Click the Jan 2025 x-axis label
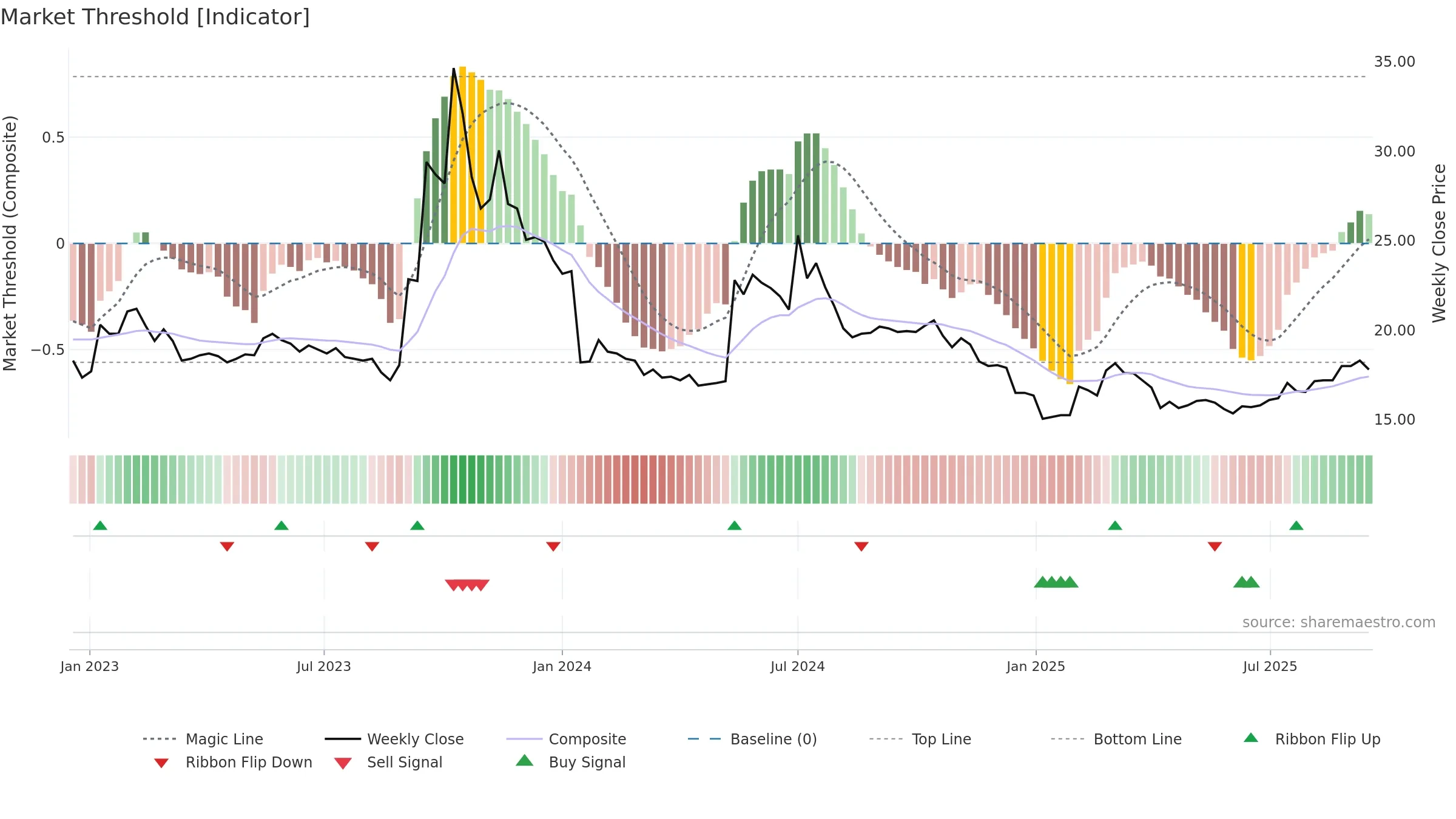1456x819 pixels. point(1036,666)
